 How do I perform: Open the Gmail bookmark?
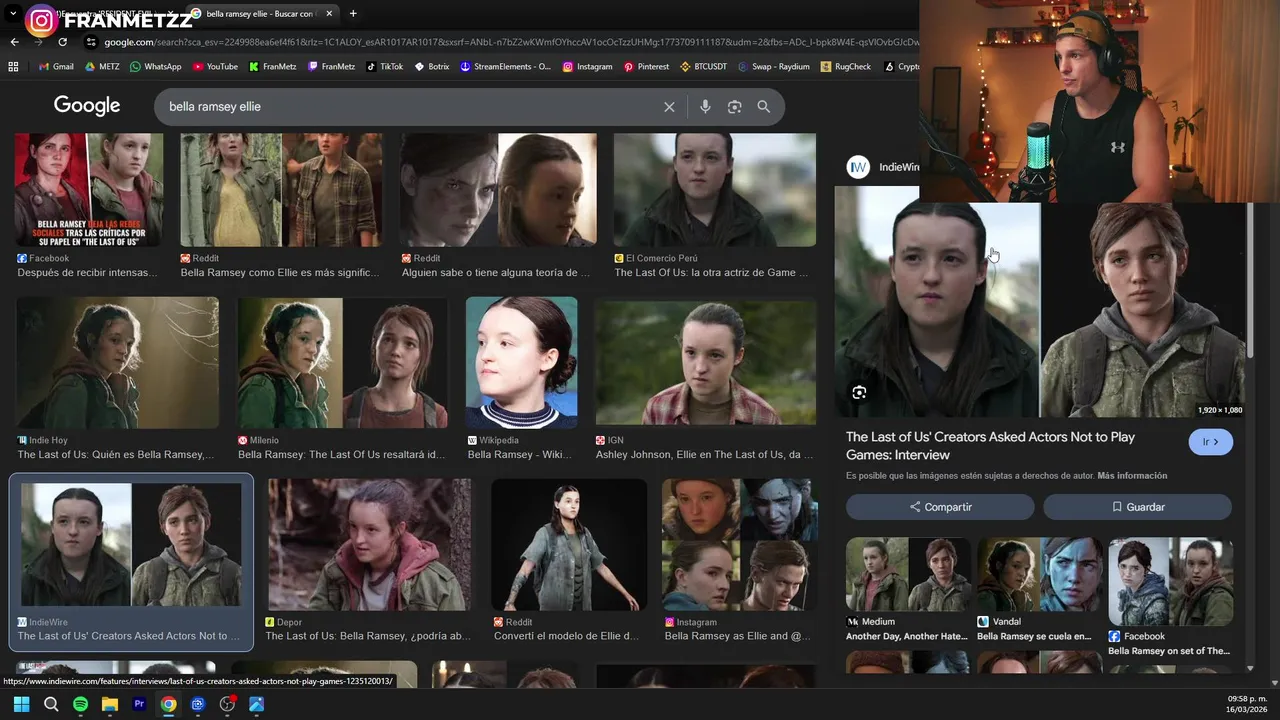[56, 67]
